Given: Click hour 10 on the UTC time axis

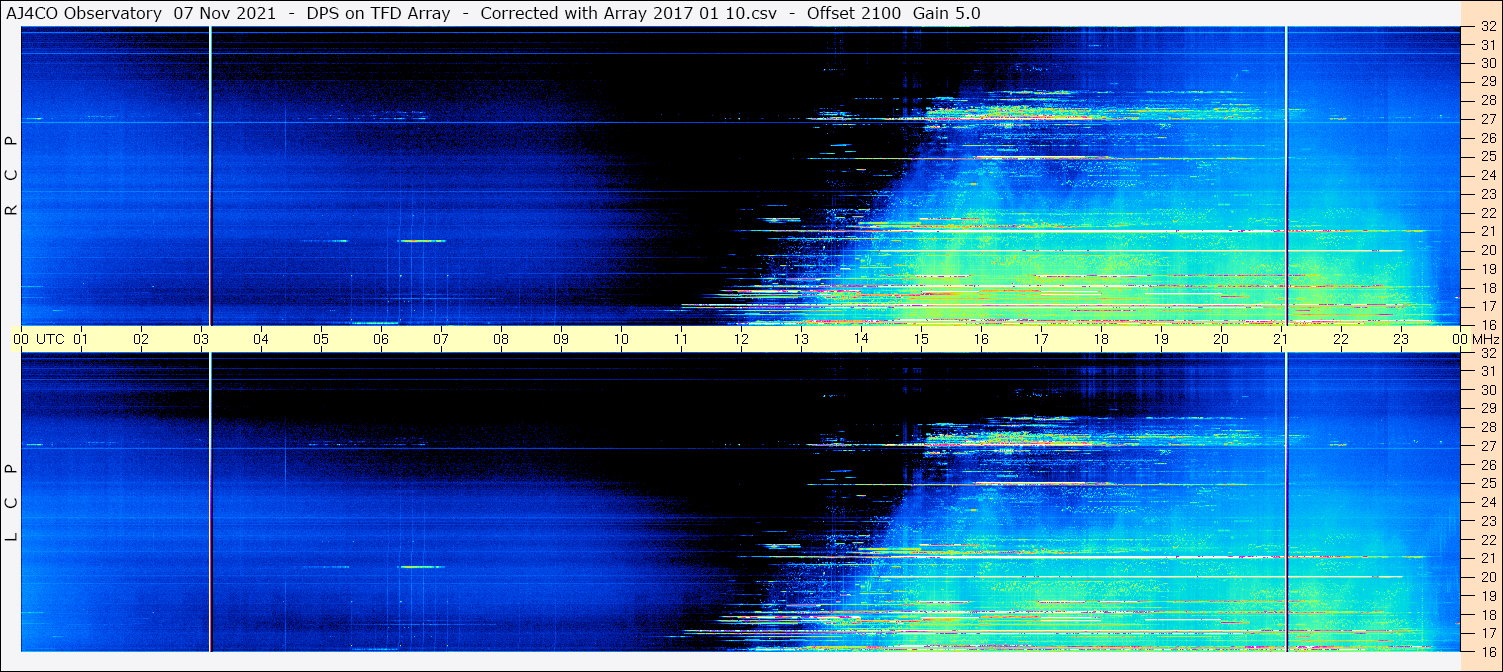Looking at the screenshot, I should tap(621, 339).
